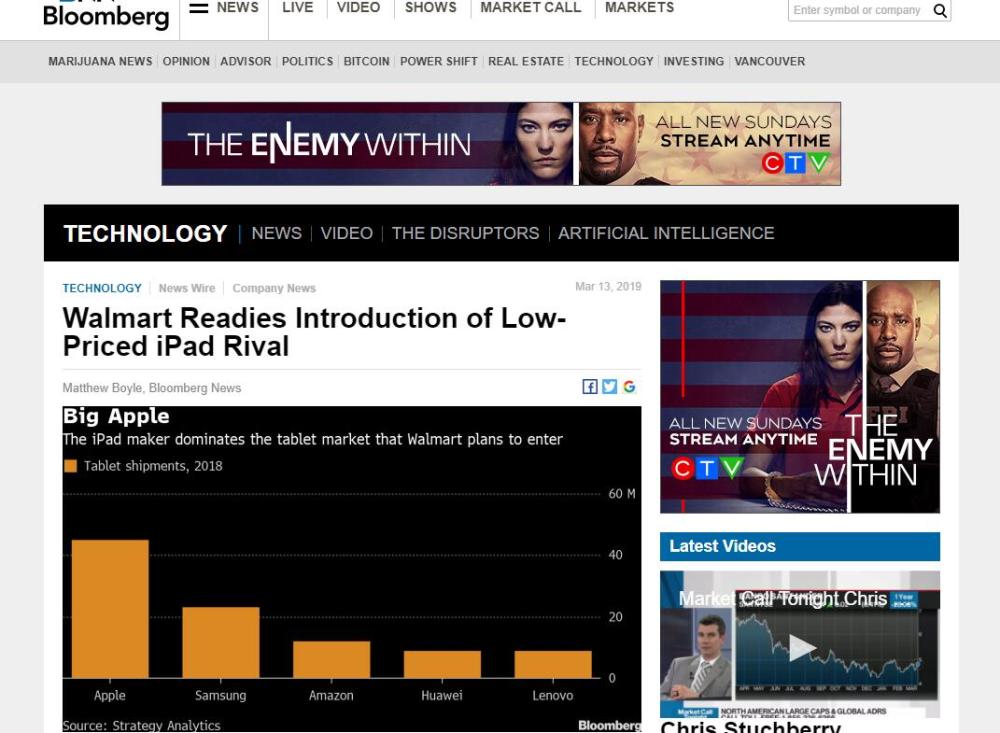Click Matthew Boyle, Bloomberg News byline
The height and width of the screenshot is (733, 1000).
pyautogui.click(x=152, y=388)
